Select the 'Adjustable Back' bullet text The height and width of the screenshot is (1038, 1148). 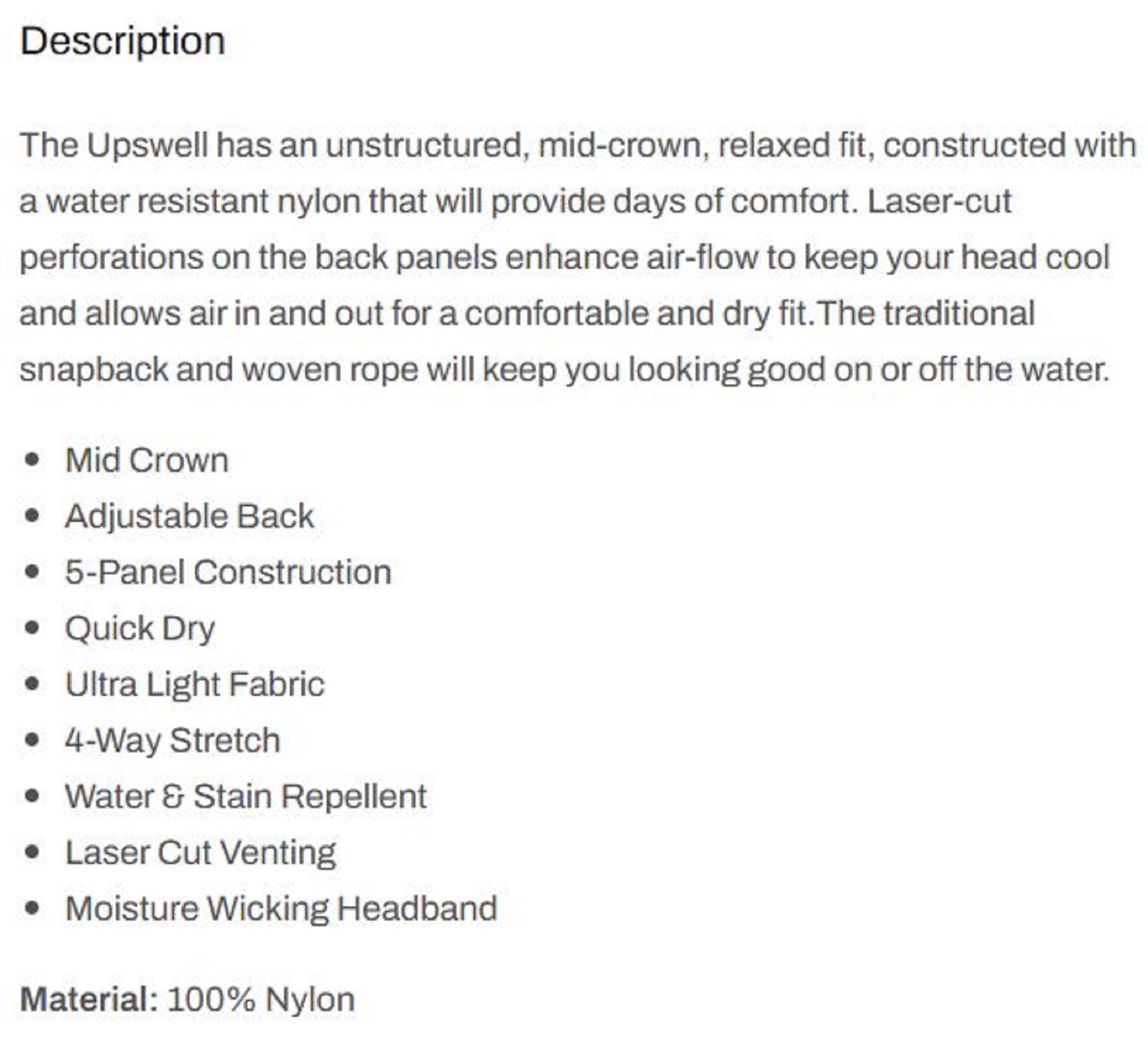189,516
